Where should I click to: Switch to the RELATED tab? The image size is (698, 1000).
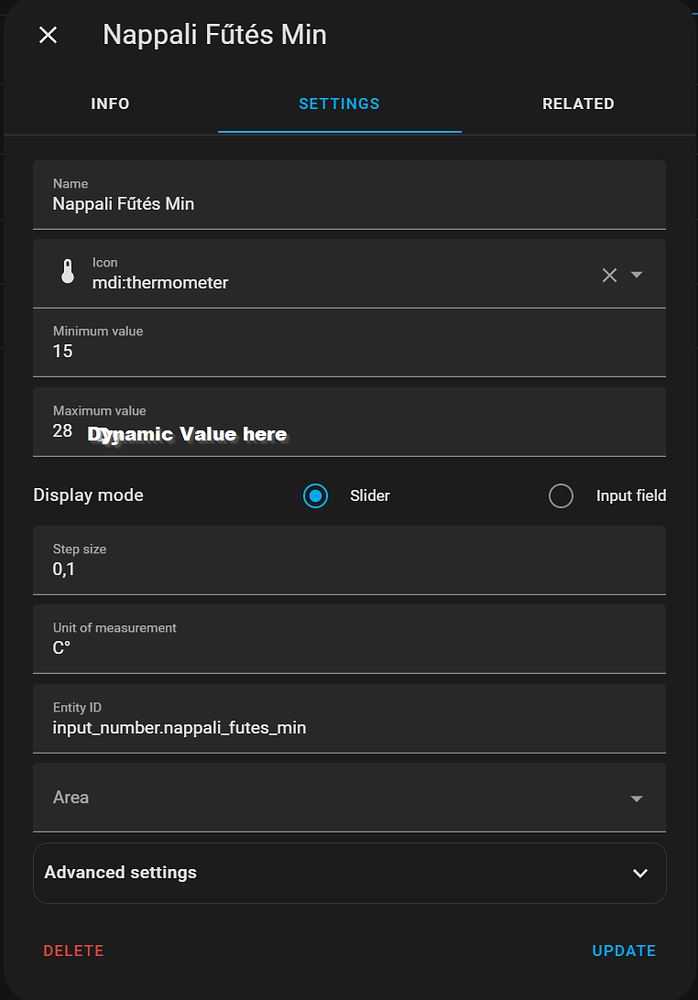pyautogui.click(x=578, y=103)
